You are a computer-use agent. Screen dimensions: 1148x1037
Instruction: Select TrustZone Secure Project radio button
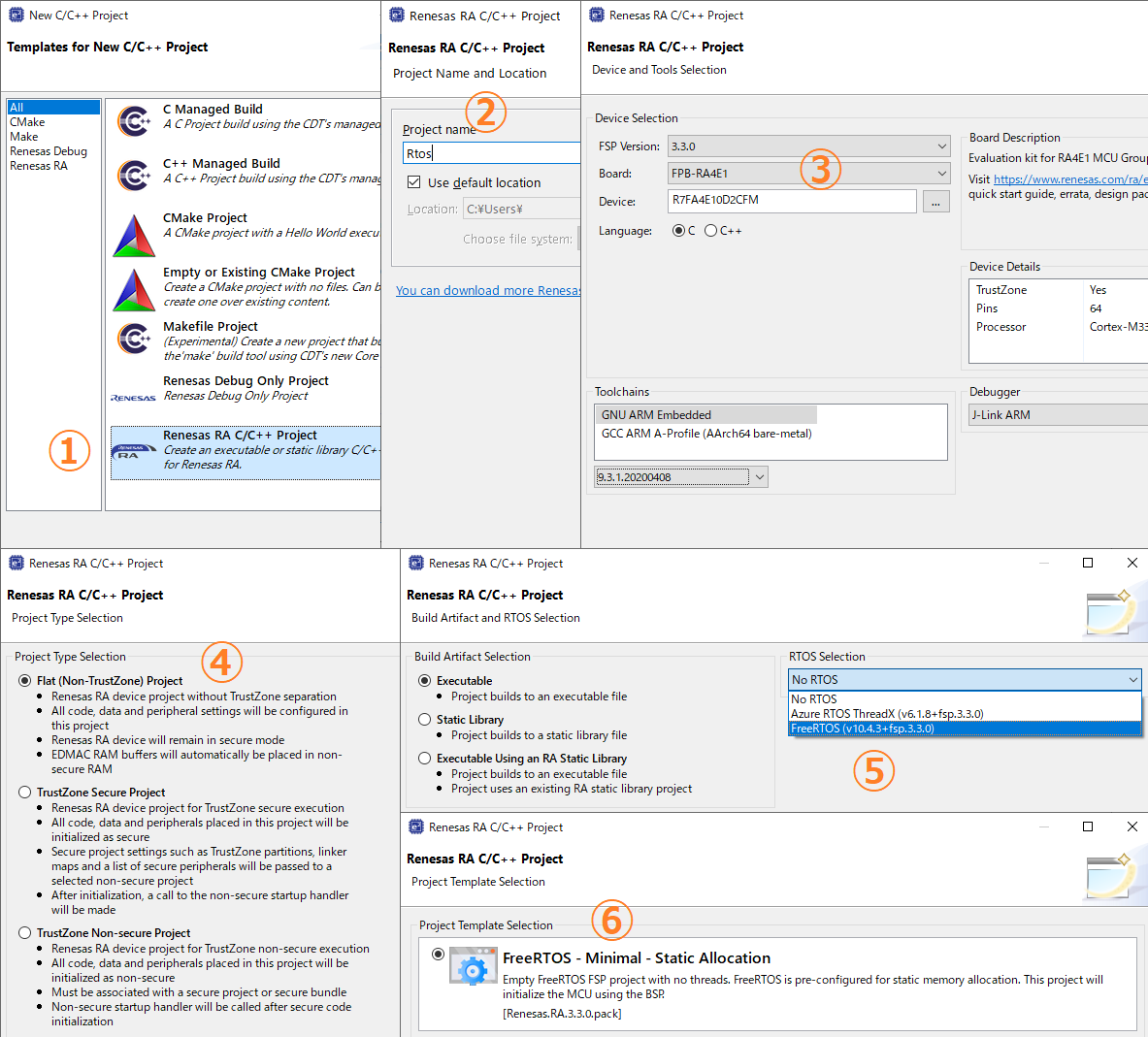(25, 792)
